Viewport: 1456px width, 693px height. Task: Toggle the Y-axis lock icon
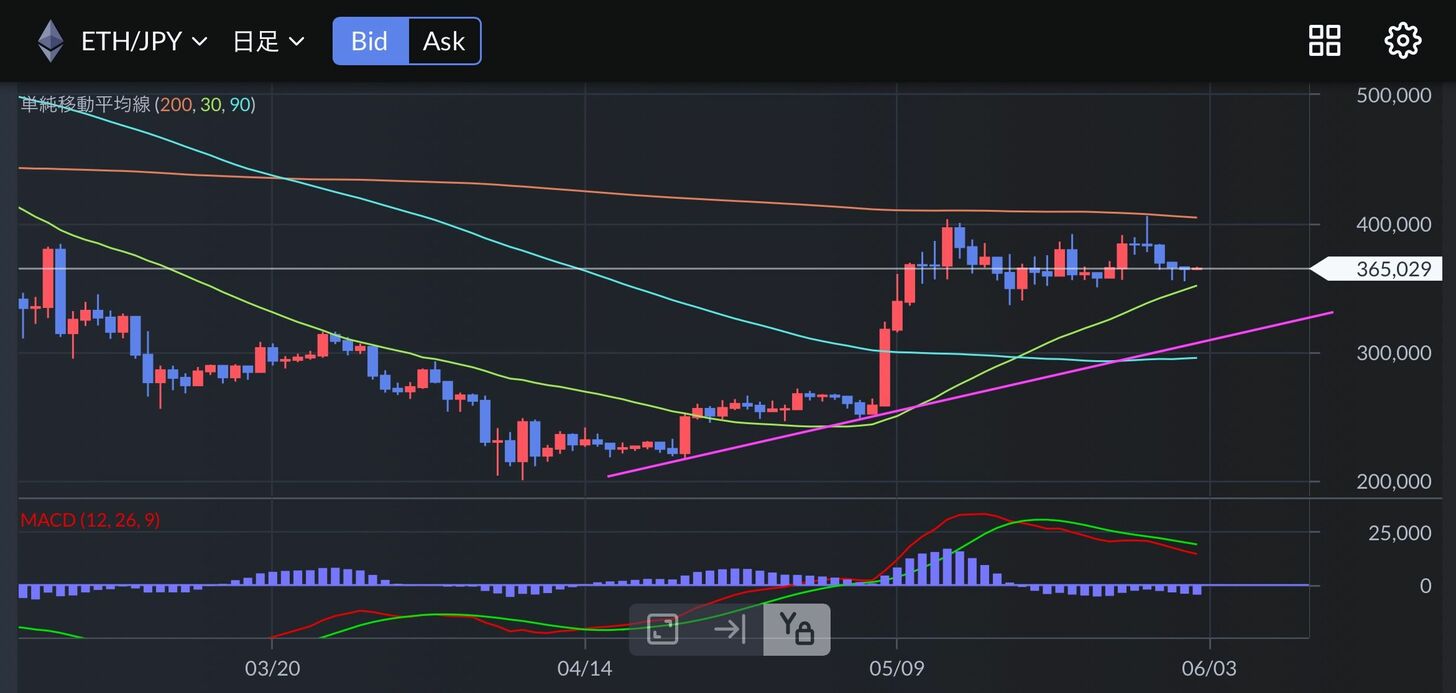[x=797, y=629]
